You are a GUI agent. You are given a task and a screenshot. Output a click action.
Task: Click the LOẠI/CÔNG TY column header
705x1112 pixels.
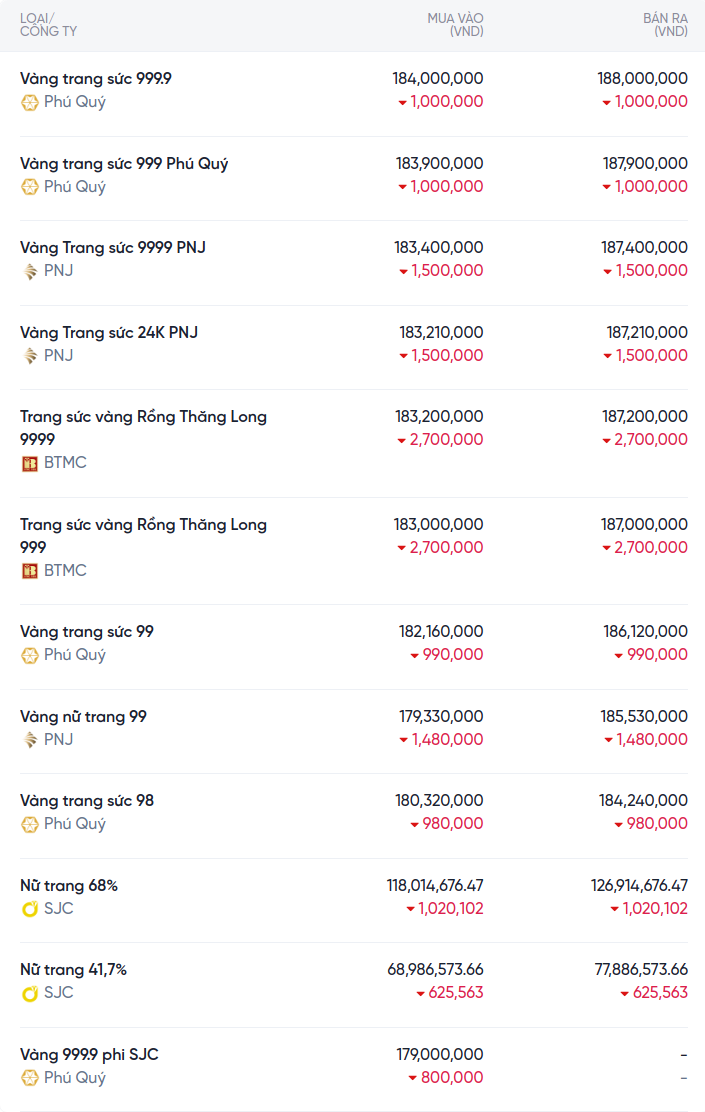(48, 25)
